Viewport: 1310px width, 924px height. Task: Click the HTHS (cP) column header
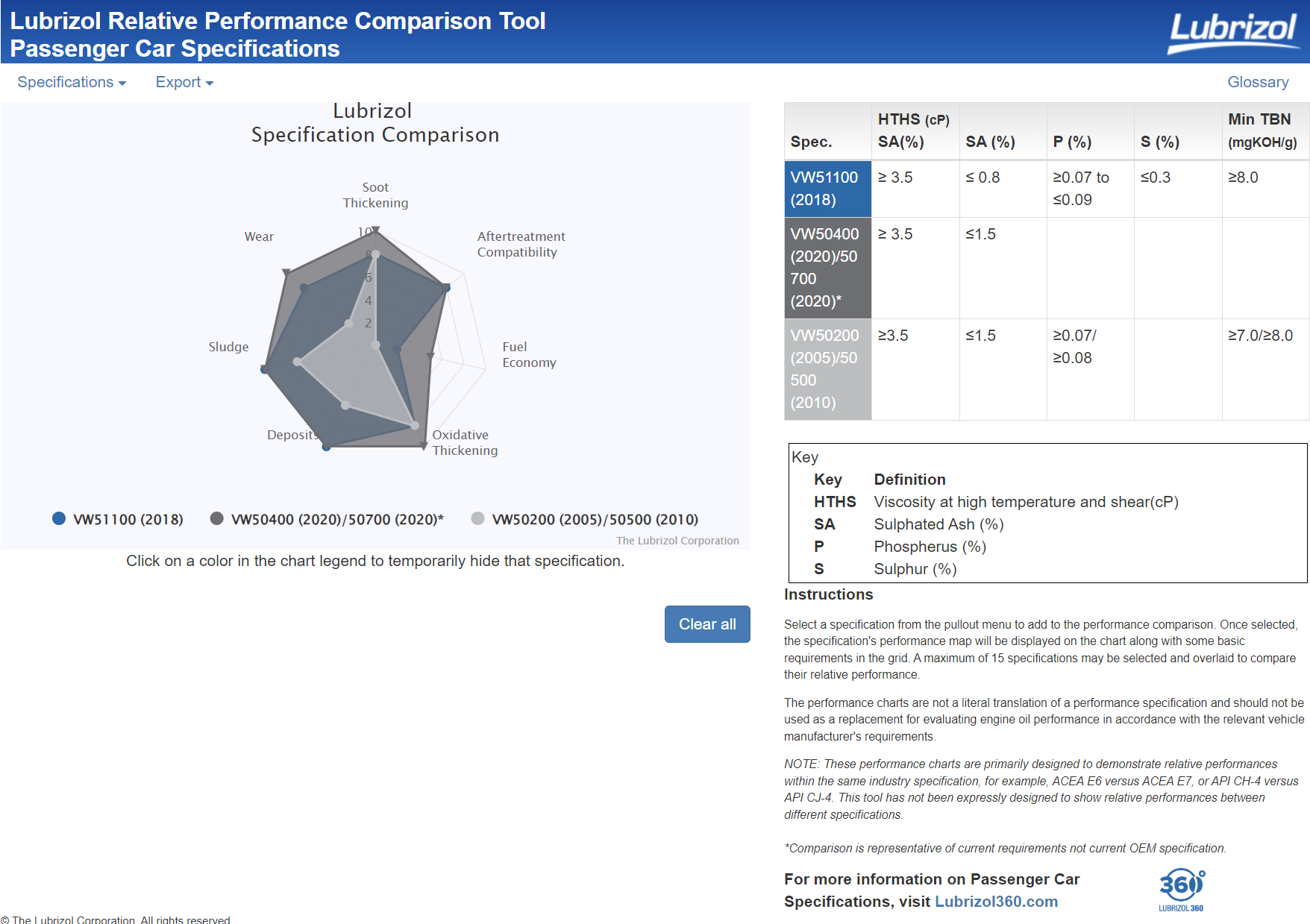coord(915,131)
